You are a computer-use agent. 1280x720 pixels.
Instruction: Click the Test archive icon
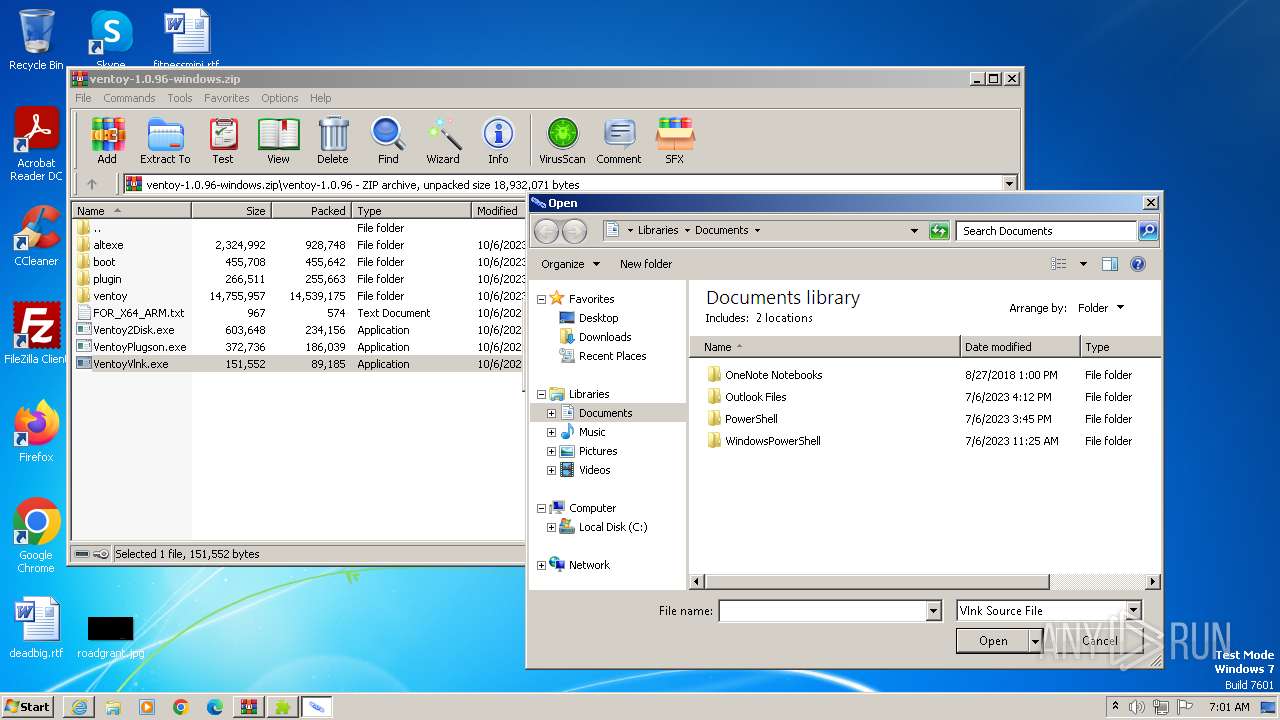(223, 141)
